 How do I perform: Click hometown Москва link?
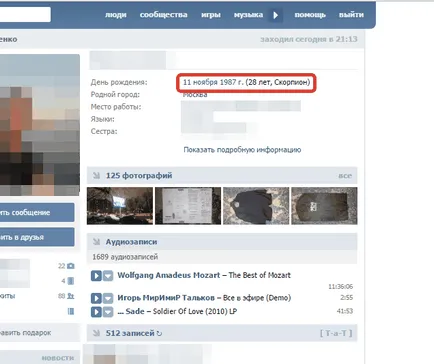coord(195,95)
